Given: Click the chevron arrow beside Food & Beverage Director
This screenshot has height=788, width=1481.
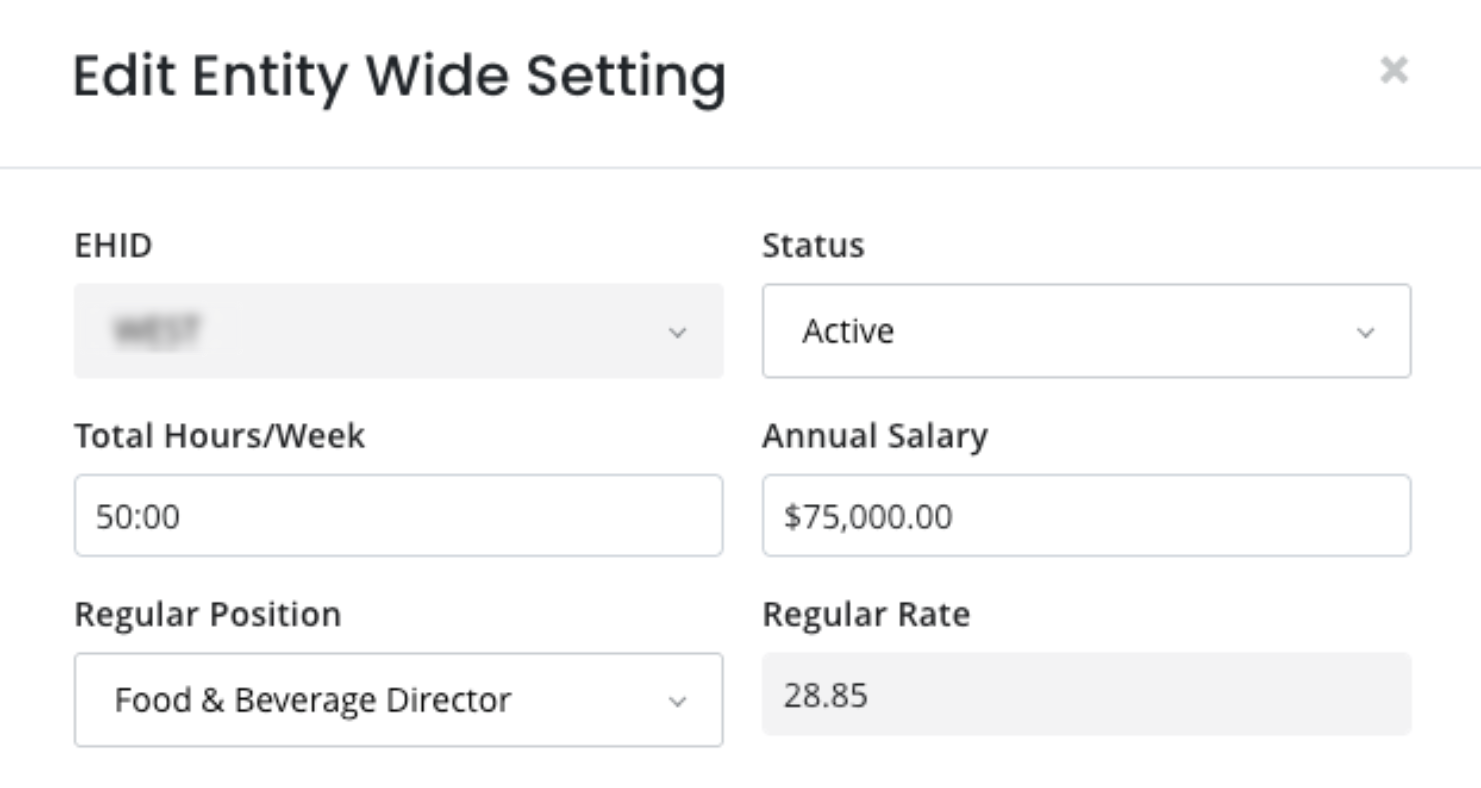Looking at the screenshot, I should (x=677, y=701).
